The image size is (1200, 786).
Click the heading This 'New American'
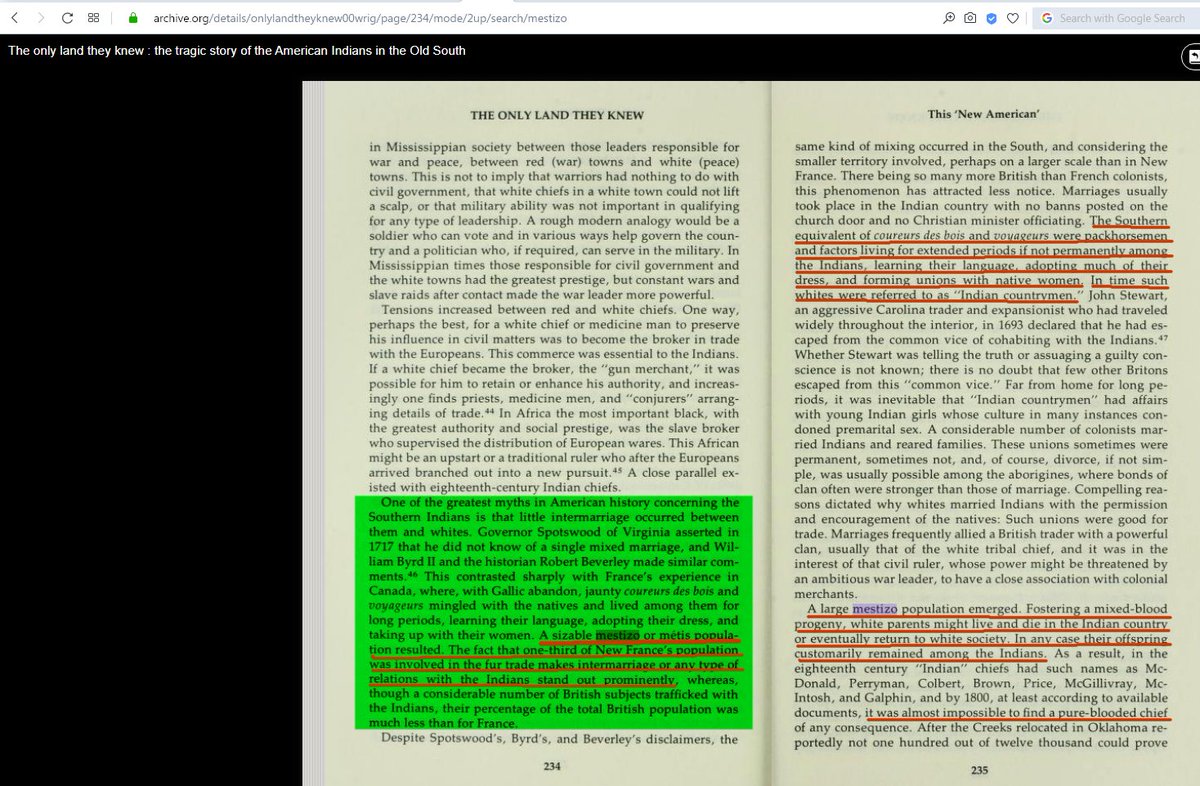click(x=983, y=114)
